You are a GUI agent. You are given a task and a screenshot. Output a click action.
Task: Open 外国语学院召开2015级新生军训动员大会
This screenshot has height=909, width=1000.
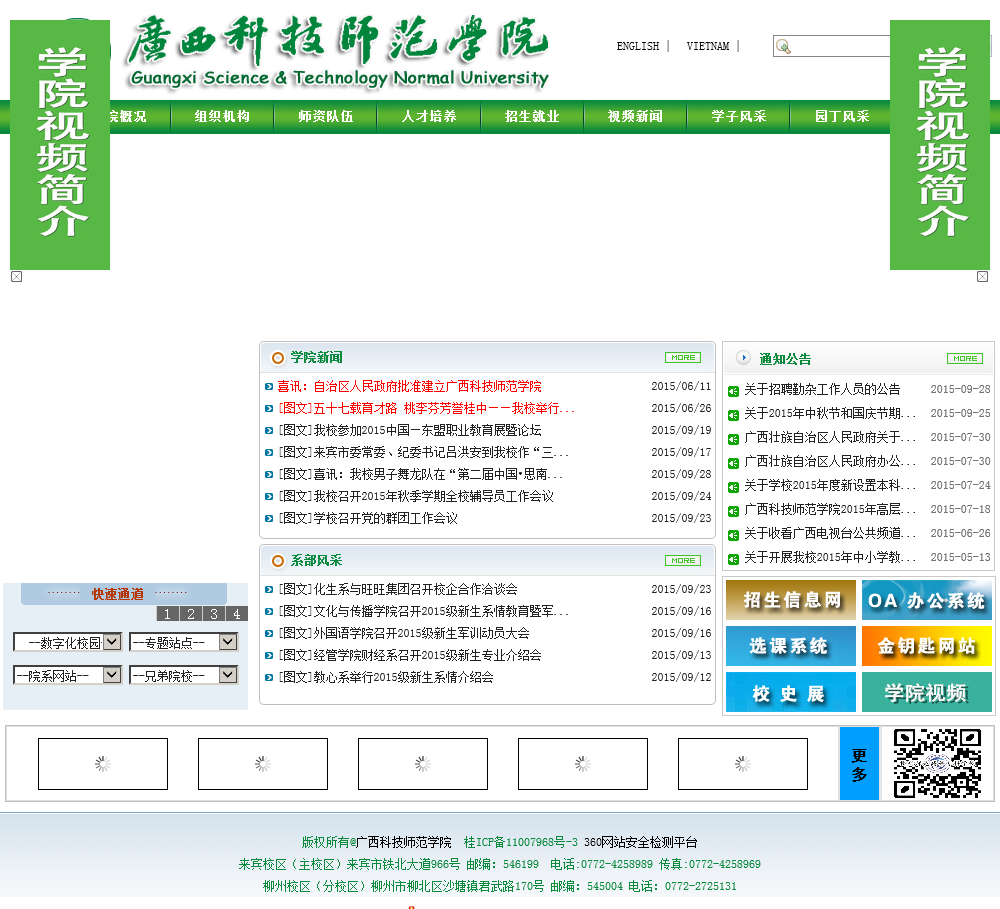click(404, 633)
